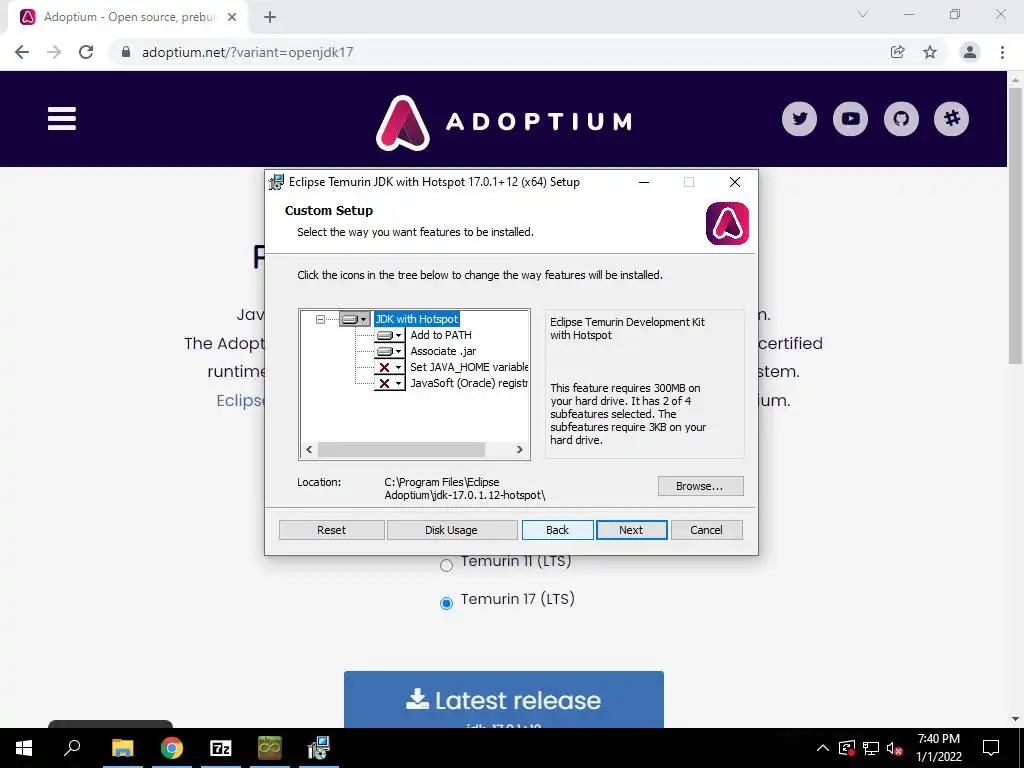Click Browse to change install location
Screen dimensions: 1024x768
coord(700,486)
